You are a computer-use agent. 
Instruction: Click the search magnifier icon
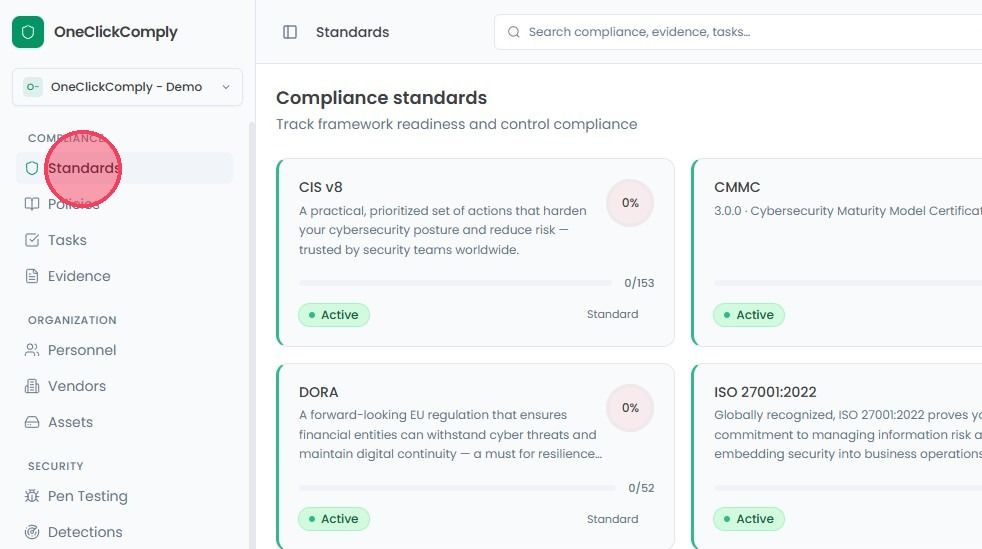click(514, 32)
